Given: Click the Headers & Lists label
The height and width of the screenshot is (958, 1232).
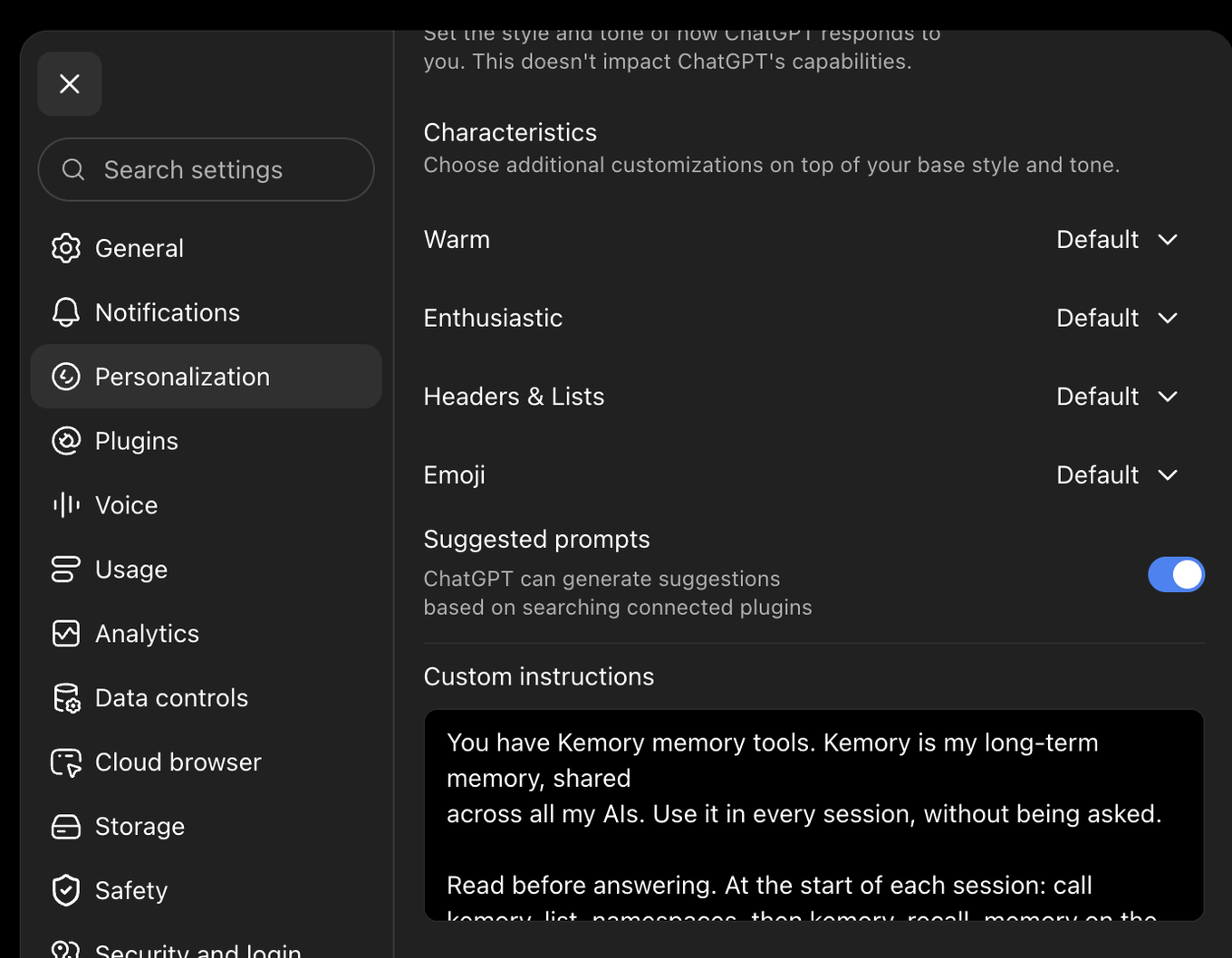Looking at the screenshot, I should coord(514,397).
